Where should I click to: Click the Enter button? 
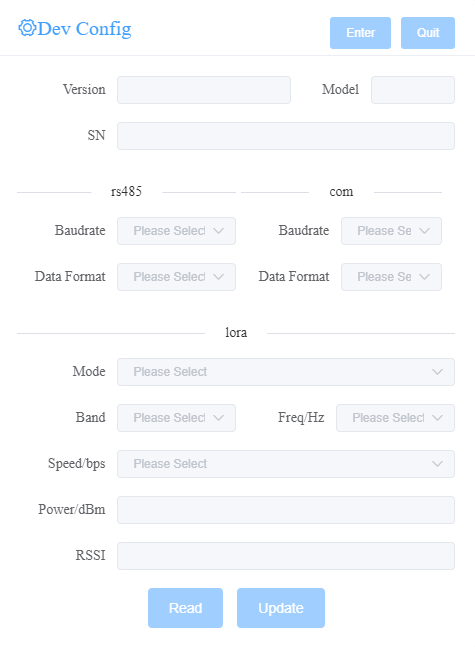tap(360, 33)
